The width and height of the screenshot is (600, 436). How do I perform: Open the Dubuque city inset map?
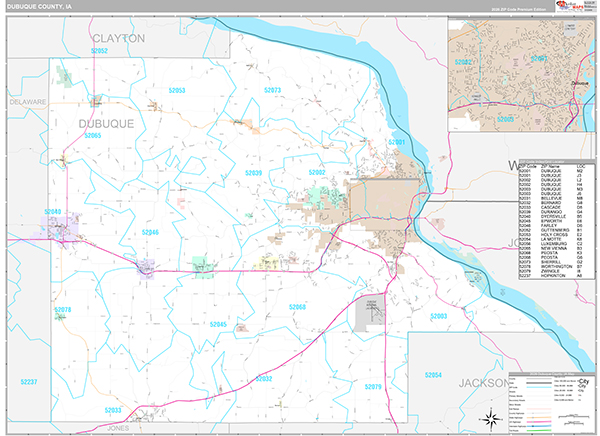coord(521,75)
